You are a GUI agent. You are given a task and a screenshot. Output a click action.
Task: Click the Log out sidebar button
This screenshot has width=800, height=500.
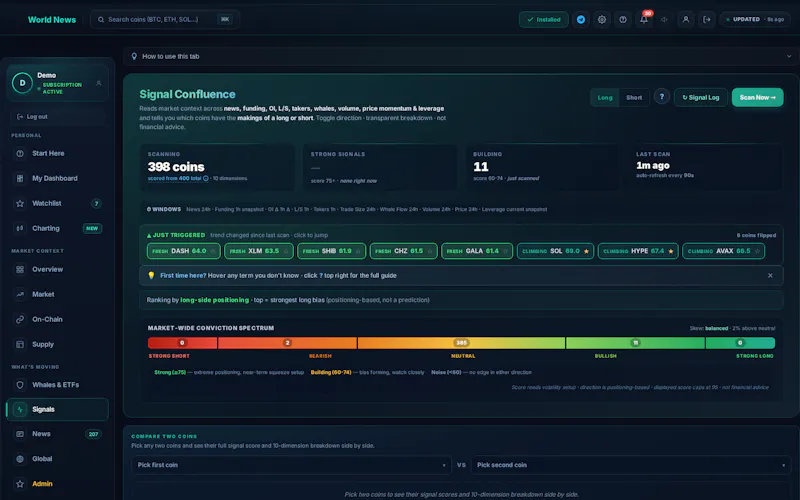pyautogui.click(x=57, y=116)
